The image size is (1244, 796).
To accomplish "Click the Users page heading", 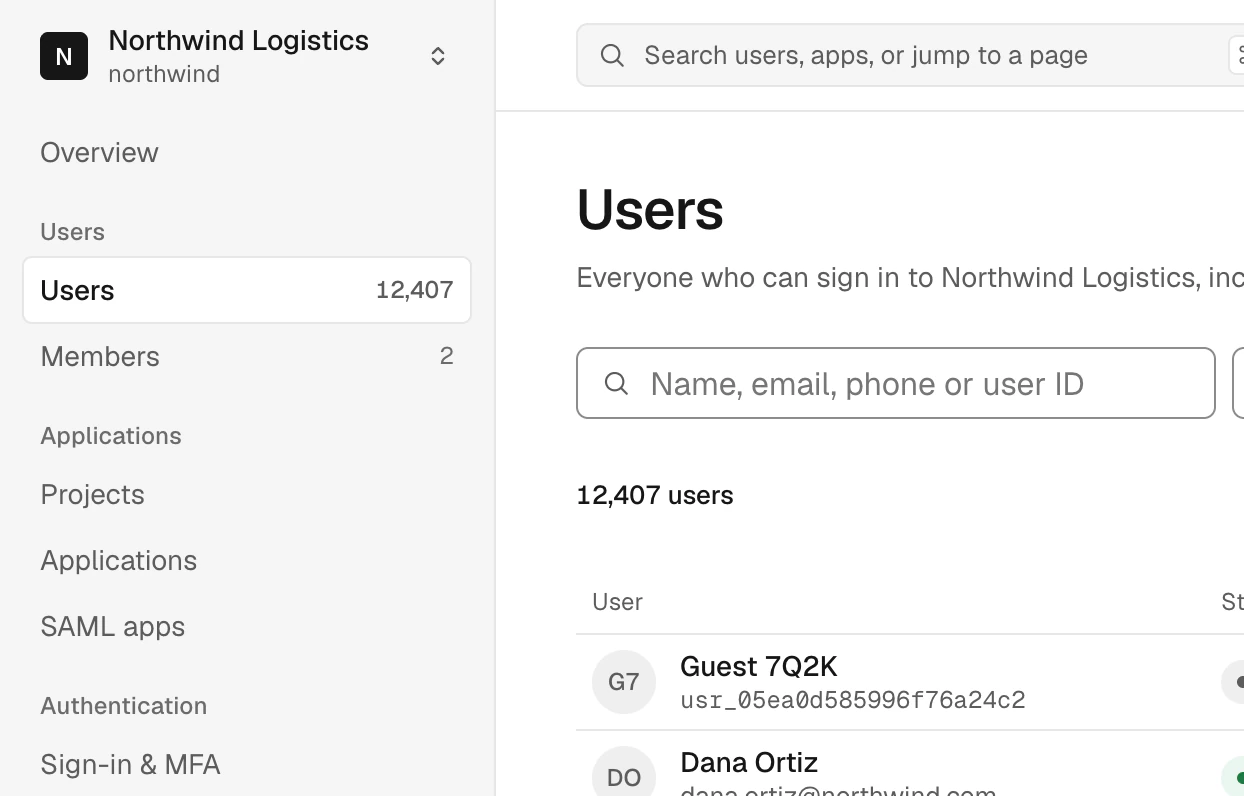I will point(650,209).
